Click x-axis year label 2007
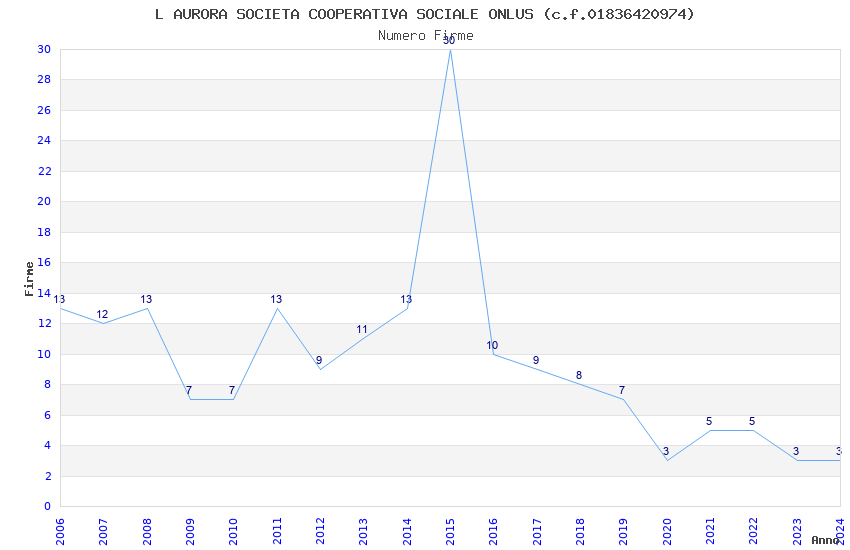This screenshot has height=550, width=850. [x=104, y=532]
